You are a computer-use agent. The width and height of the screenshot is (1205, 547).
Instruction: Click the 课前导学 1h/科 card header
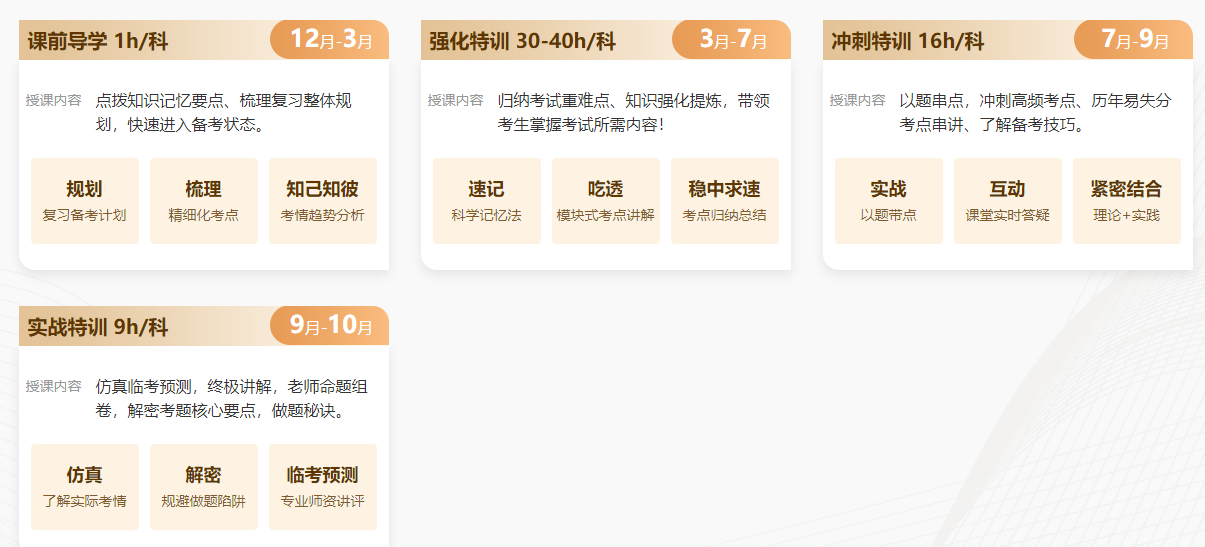pyautogui.click(x=98, y=41)
